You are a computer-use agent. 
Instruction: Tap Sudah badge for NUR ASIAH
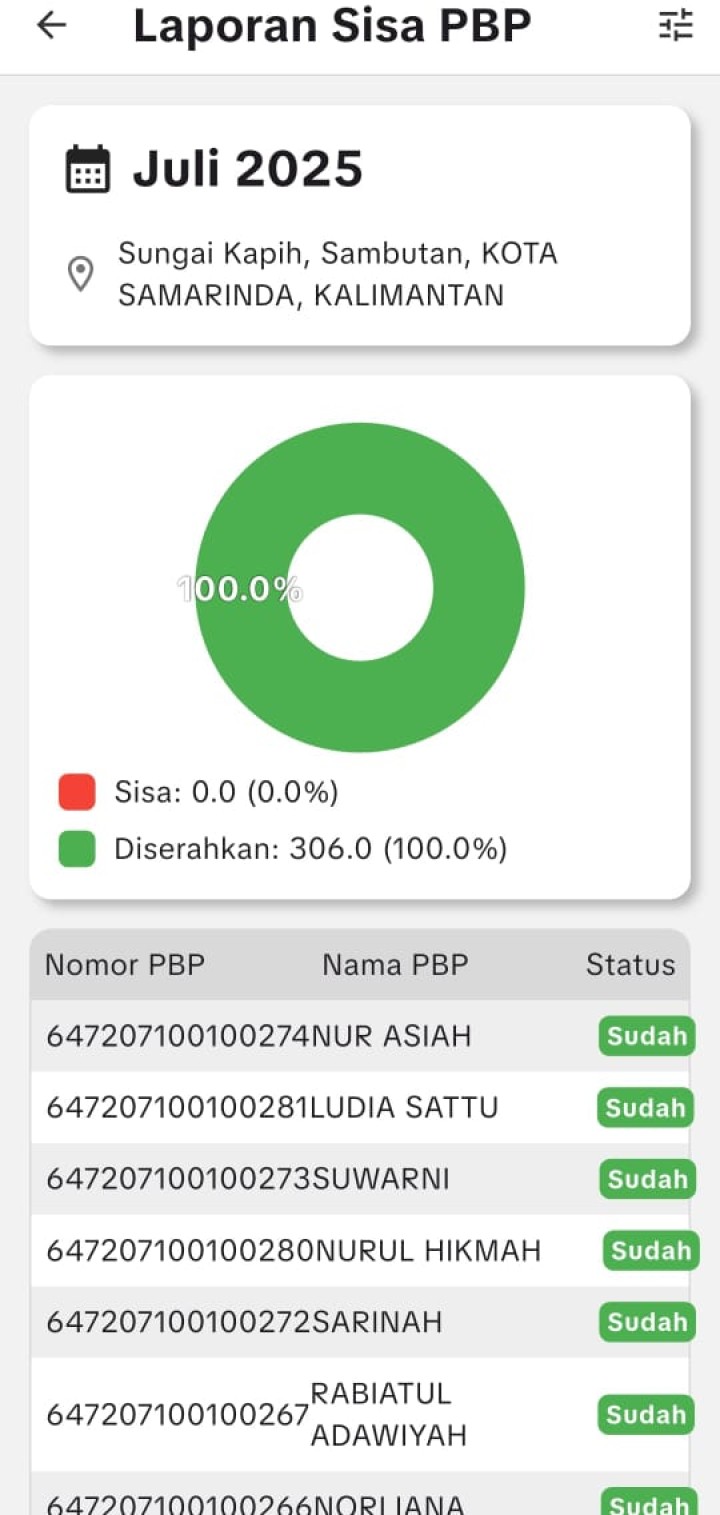(x=646, y=1036)
